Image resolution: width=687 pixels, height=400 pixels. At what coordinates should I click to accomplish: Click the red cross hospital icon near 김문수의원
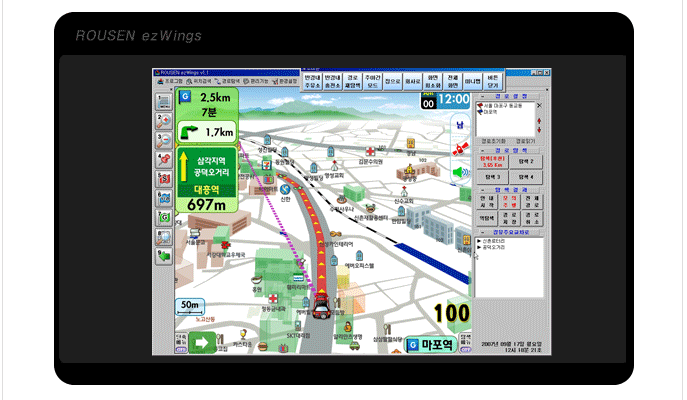pyautogui.click(x=370, y=152)
